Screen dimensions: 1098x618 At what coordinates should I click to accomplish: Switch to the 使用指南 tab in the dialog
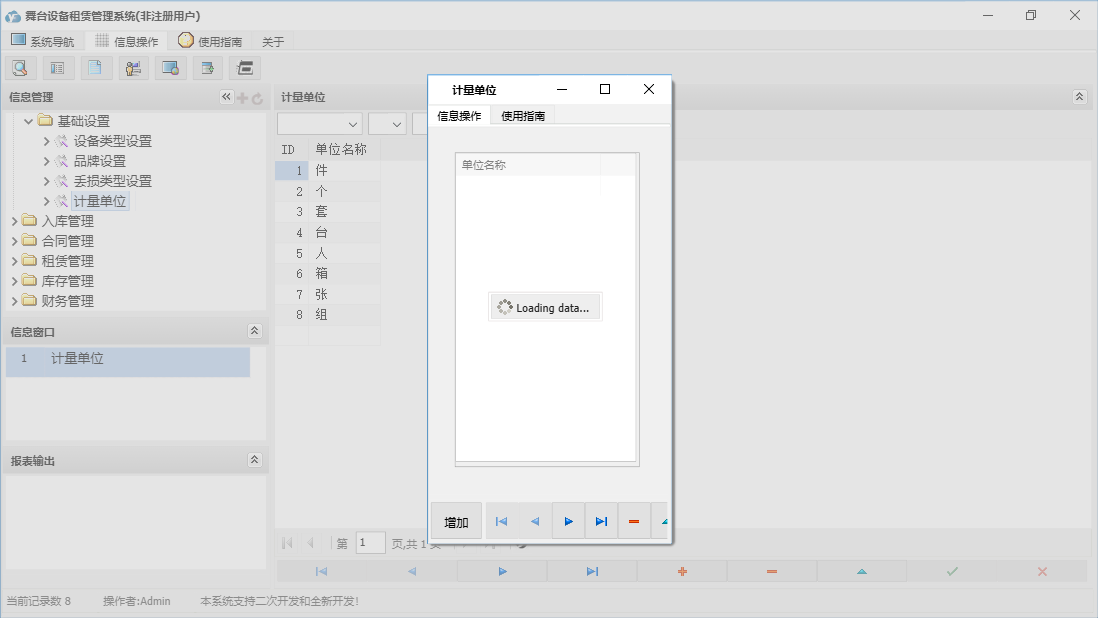point(525,114)
